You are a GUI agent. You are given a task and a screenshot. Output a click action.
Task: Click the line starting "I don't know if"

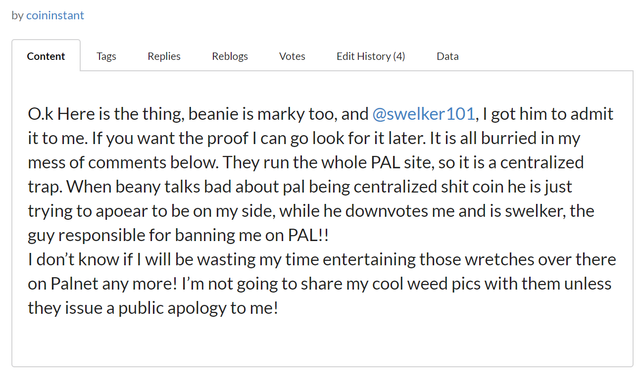322,259
